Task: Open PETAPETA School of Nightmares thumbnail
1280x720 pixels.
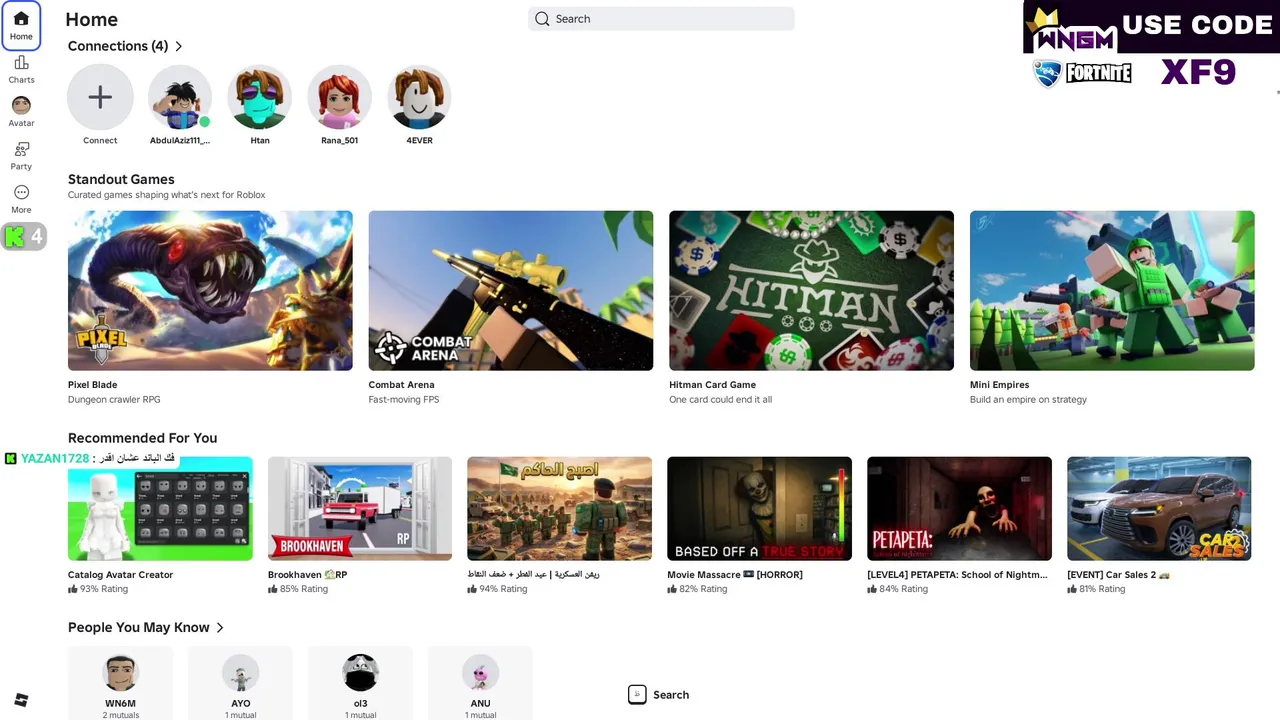Action: coord(960,509)
